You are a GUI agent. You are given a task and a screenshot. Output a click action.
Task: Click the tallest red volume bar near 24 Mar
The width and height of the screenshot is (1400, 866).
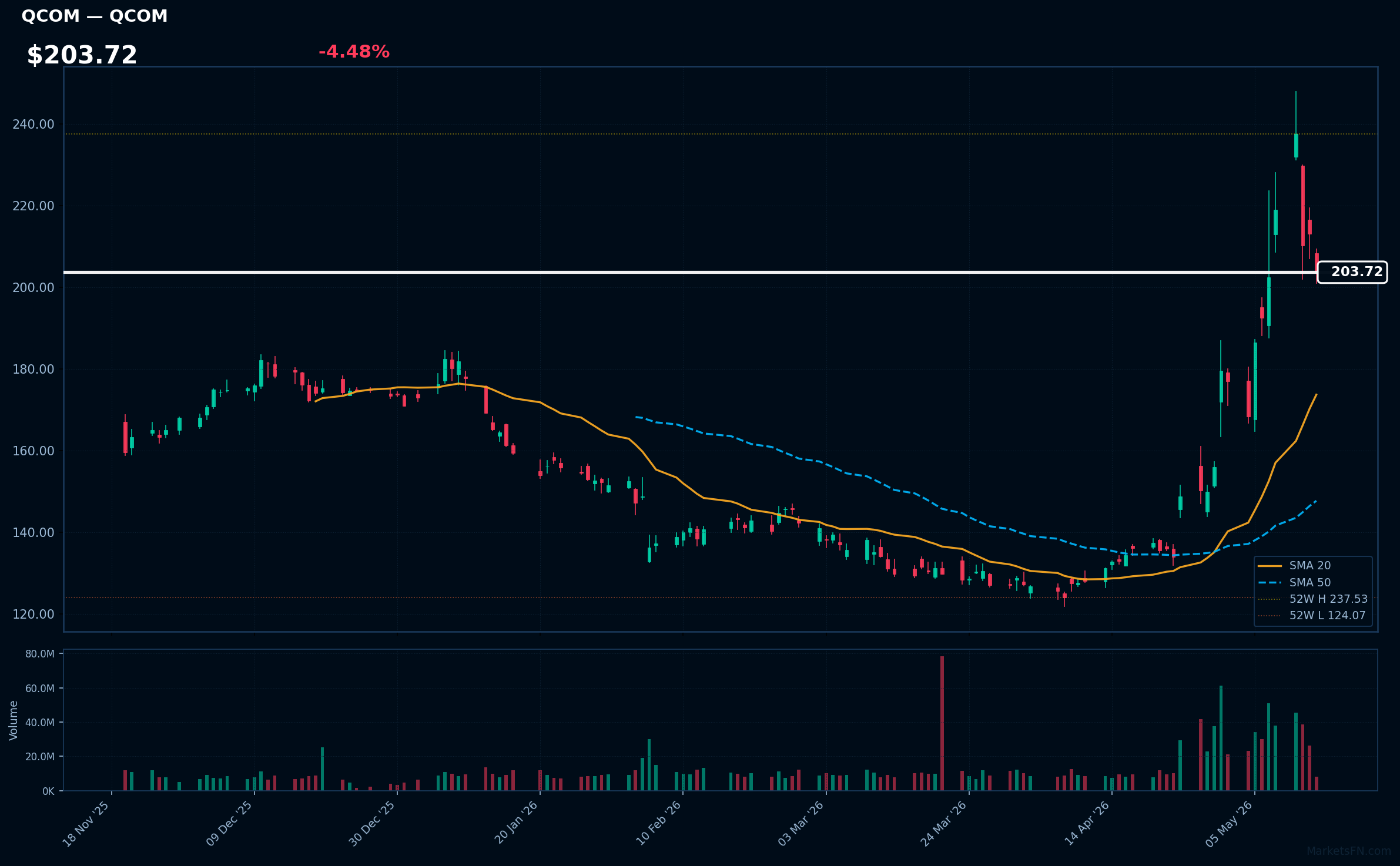(x=942, y=723)
